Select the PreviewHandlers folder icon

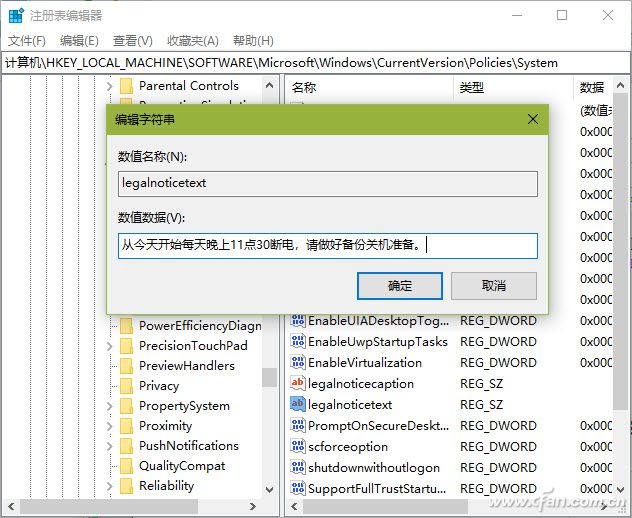pos(127,366)
